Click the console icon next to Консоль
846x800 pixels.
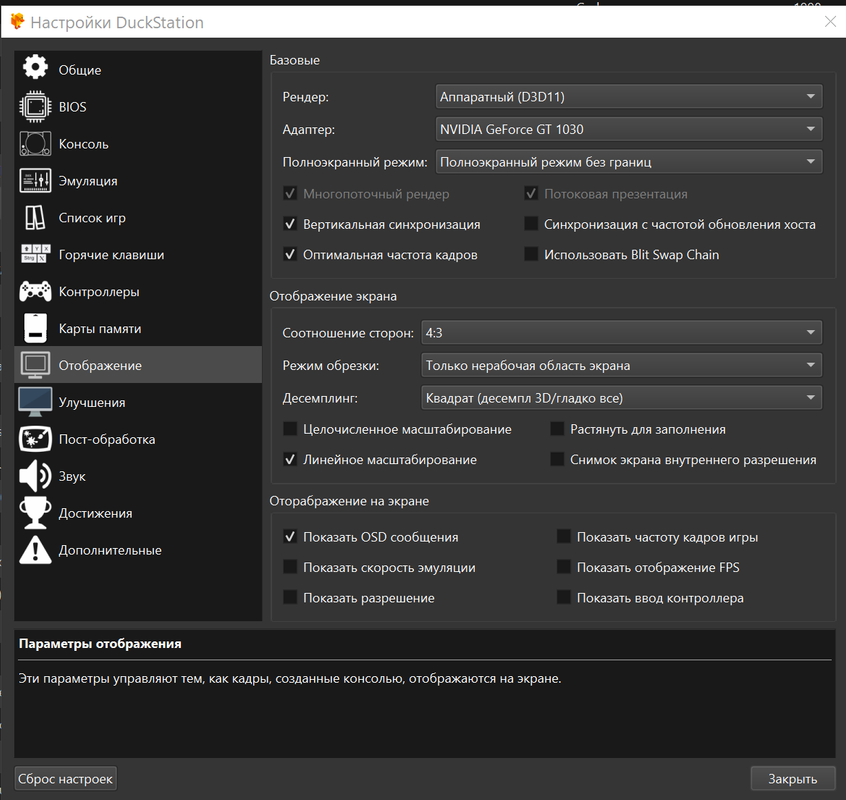tap(35, 143)
